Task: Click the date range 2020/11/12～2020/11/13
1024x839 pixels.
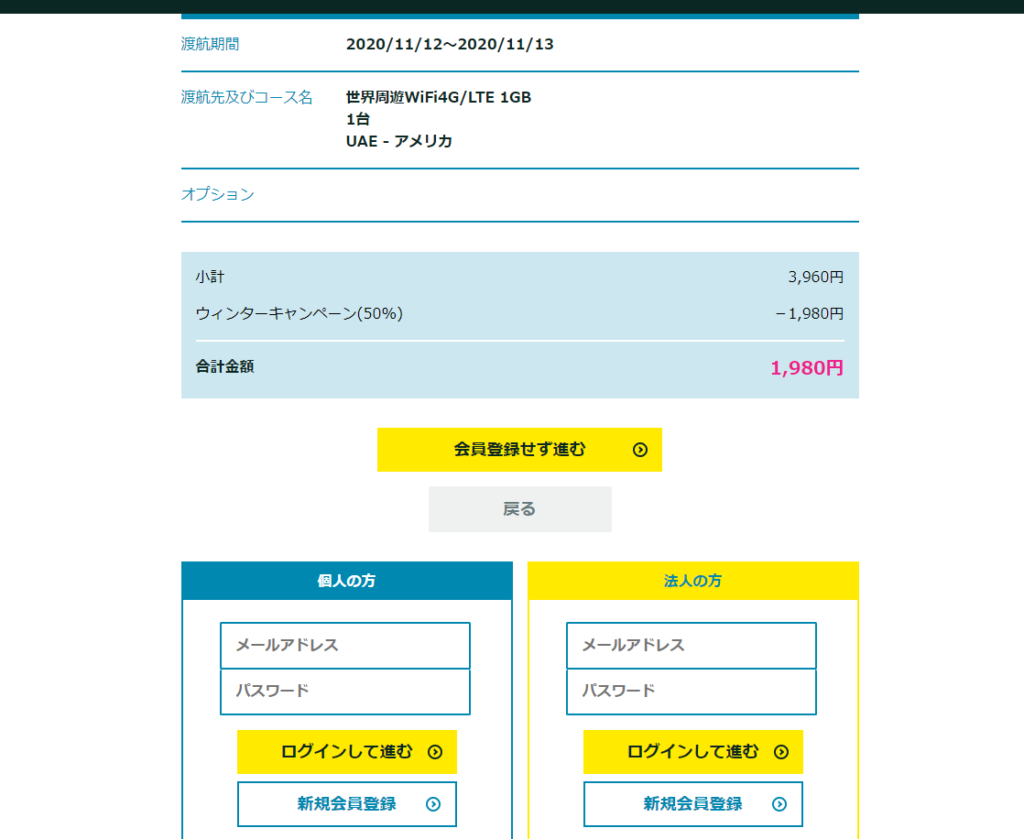Action: (450, 44)
